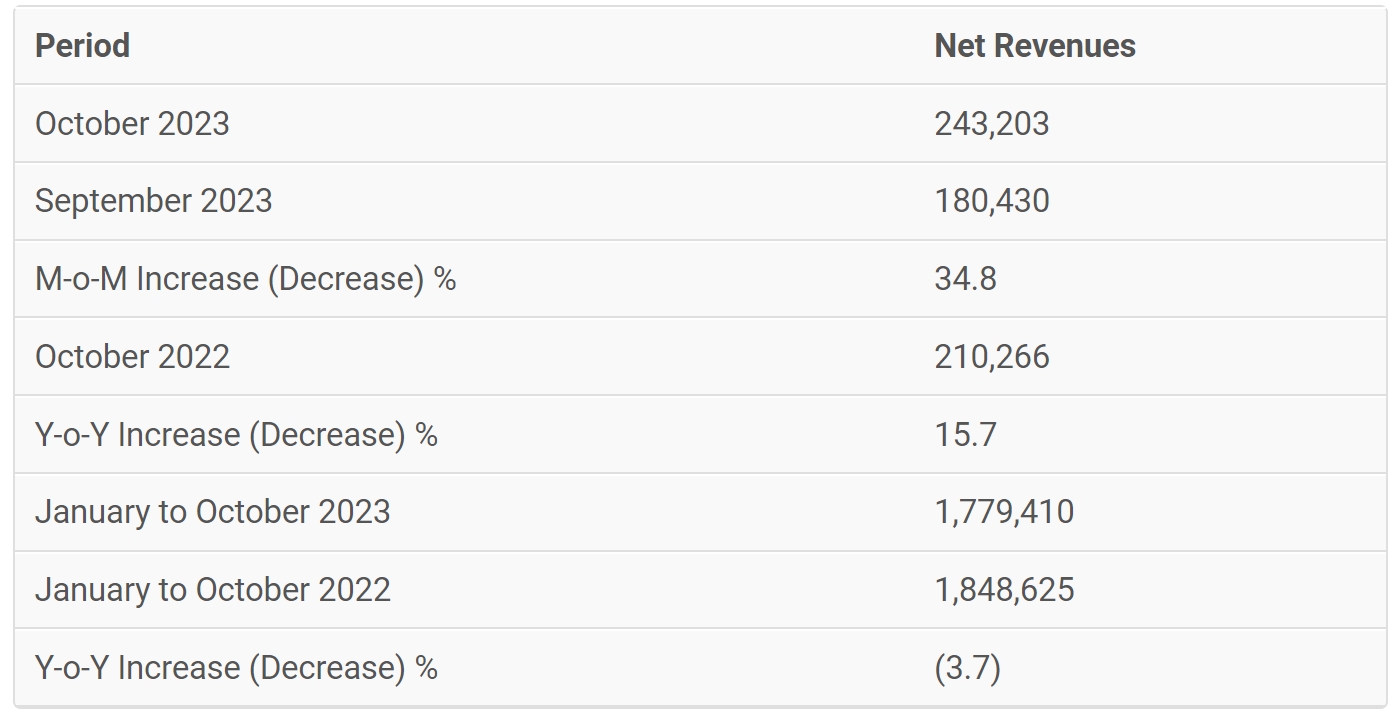This screenshot has height=715, width=1395.
Task: Click the 180,430 revenue value
Action: point(991,201)
